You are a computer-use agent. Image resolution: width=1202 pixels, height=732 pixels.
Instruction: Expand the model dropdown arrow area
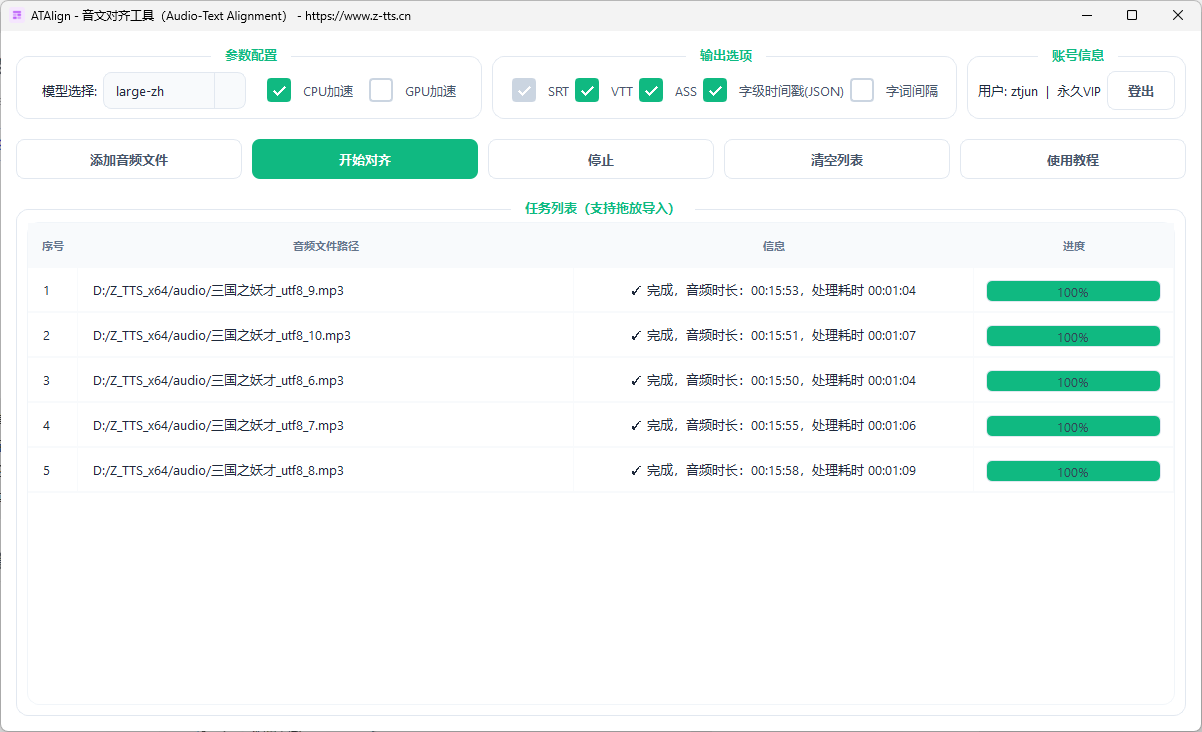(230, 91)
